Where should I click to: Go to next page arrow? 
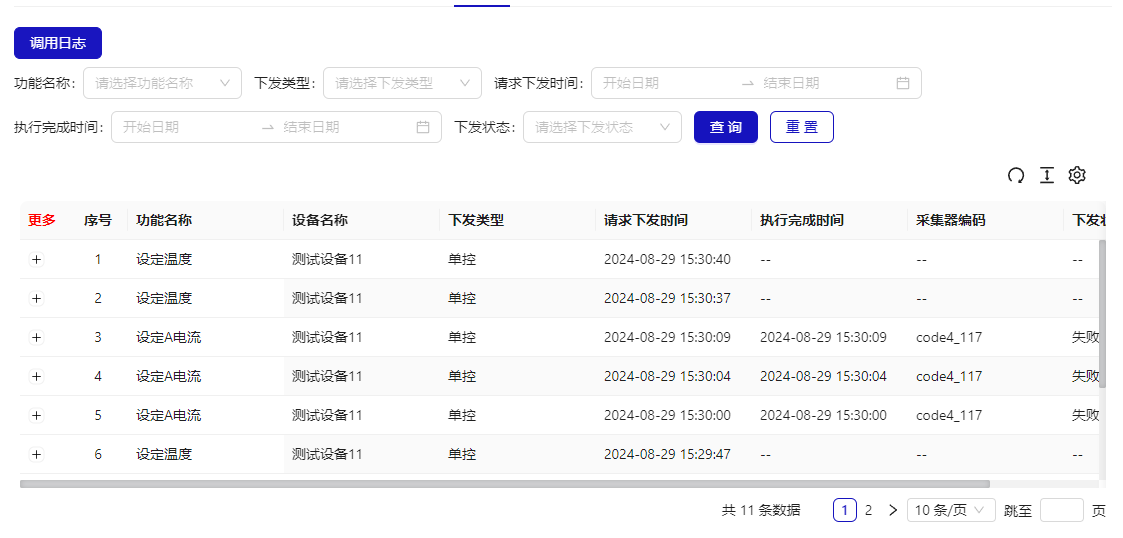pyautogui.click(x=893, y=511)
